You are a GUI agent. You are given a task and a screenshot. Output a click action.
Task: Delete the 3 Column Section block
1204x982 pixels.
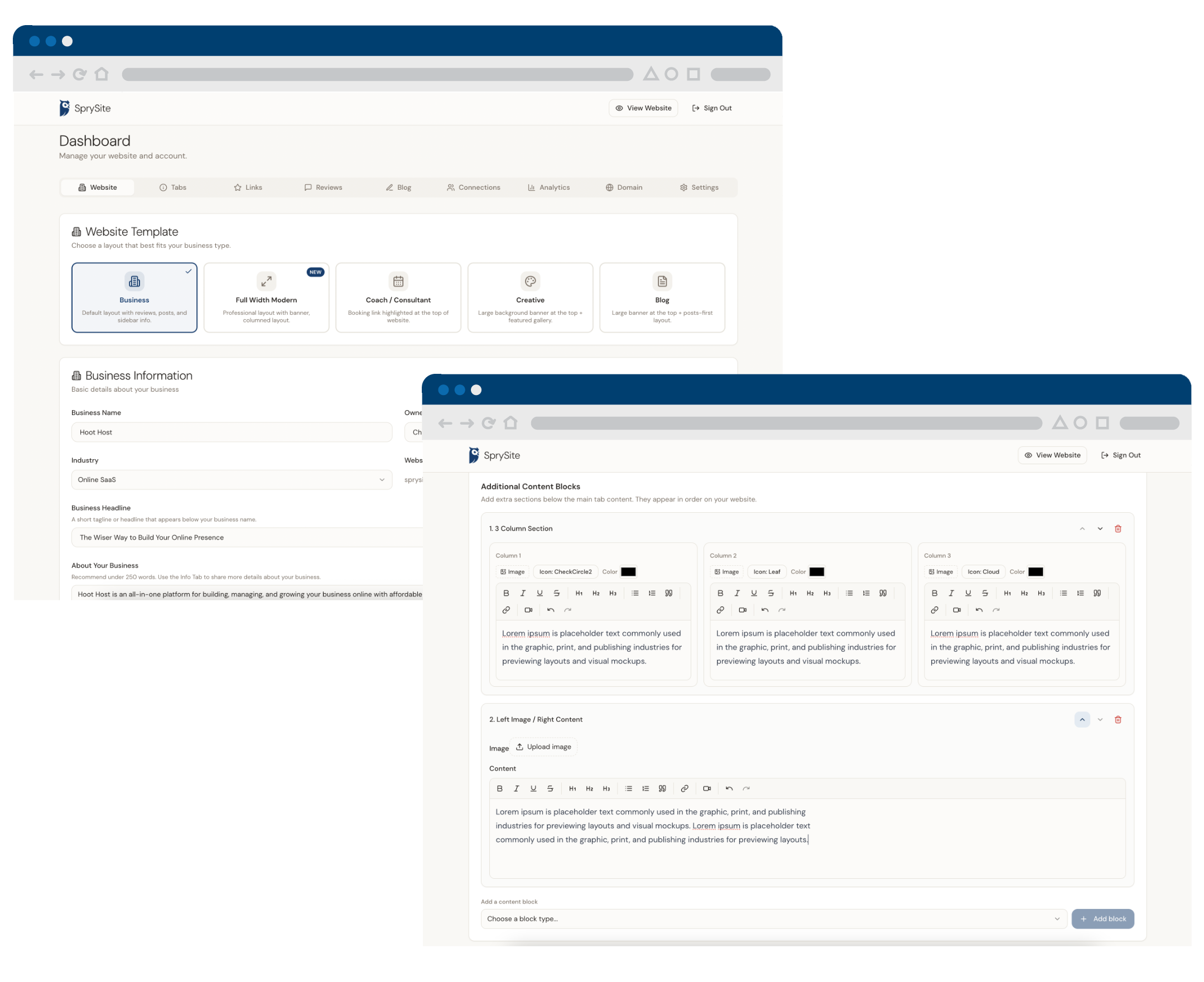pos(1118,528)
